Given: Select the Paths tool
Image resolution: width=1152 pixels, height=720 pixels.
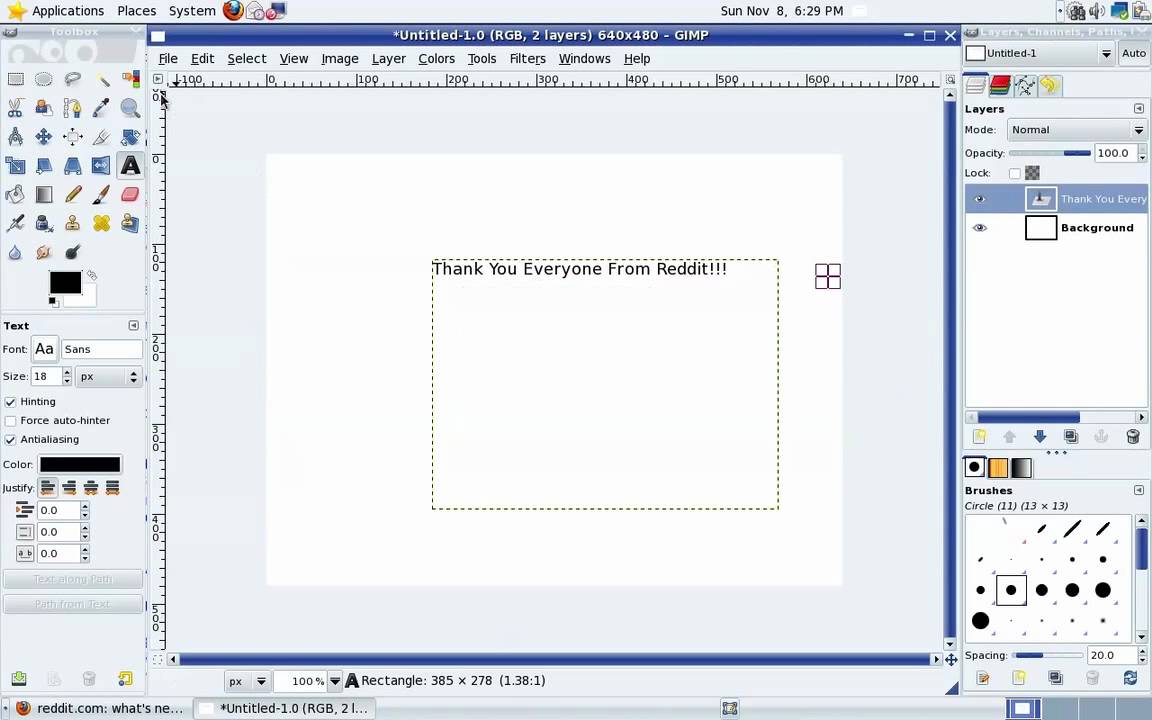Looking at the screenshot, I should point(73,108).
